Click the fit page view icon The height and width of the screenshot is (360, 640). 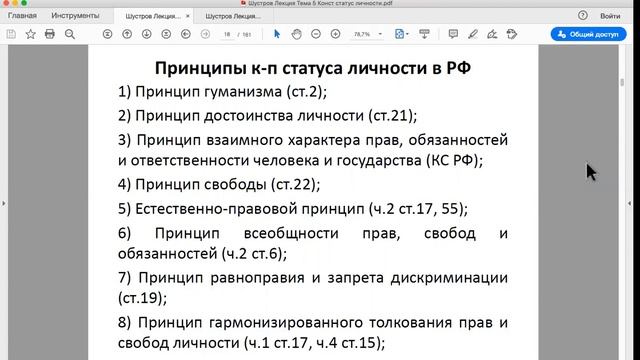399,34
